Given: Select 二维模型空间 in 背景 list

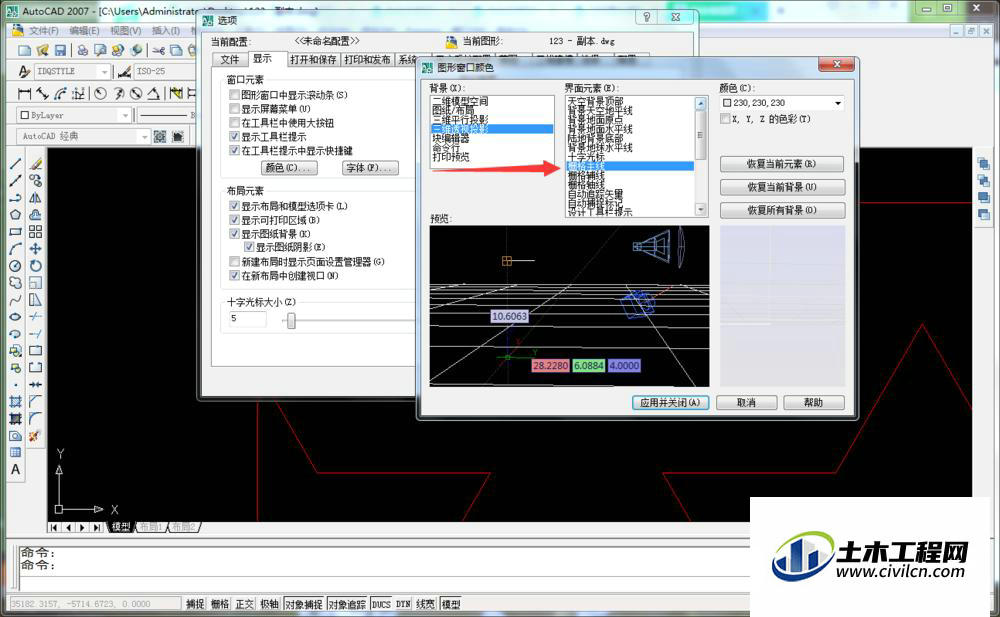Looking at the screenshot, I should click(460, 101).
